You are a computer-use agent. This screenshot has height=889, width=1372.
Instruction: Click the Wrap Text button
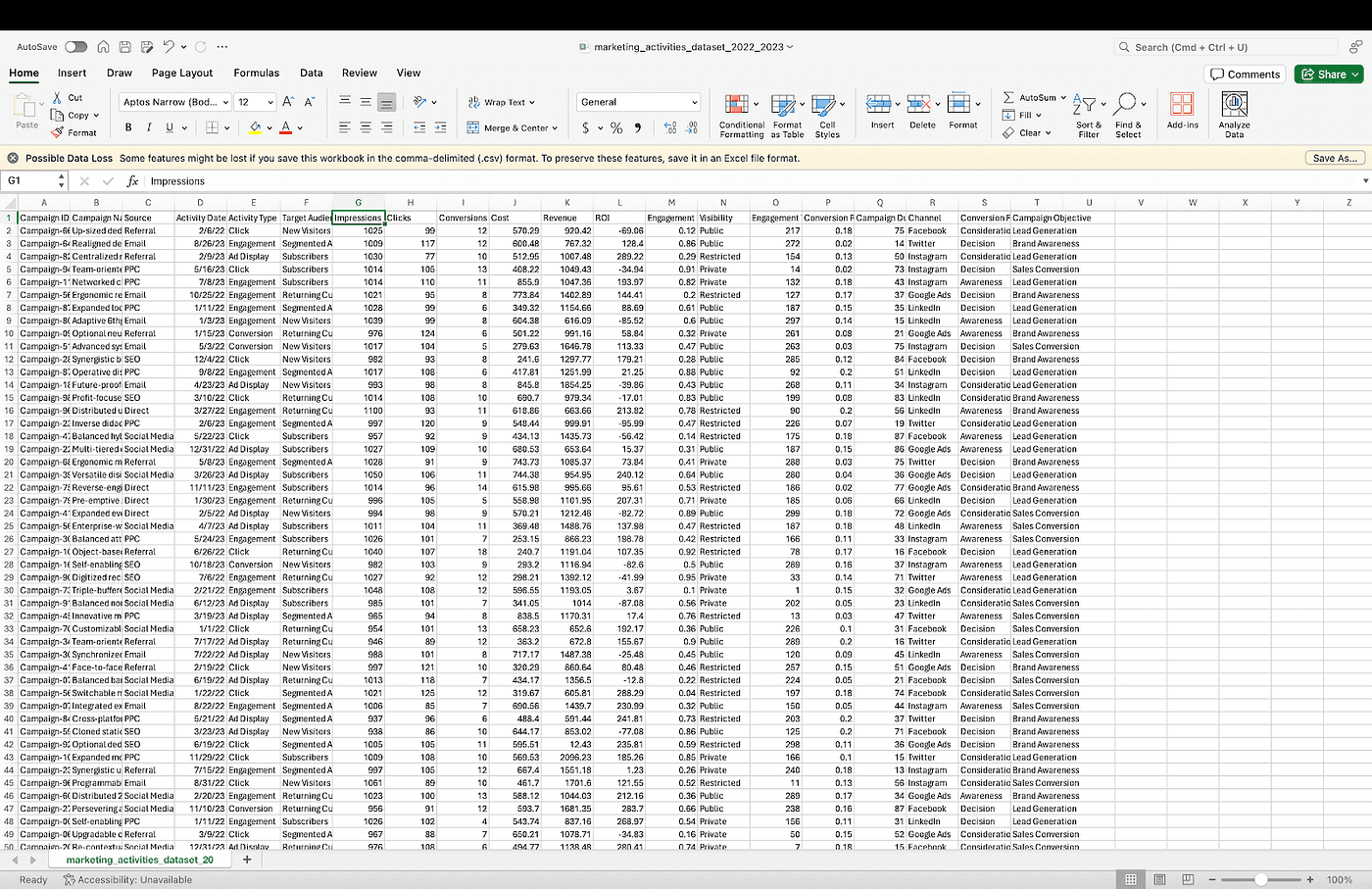tap(501, 102)
